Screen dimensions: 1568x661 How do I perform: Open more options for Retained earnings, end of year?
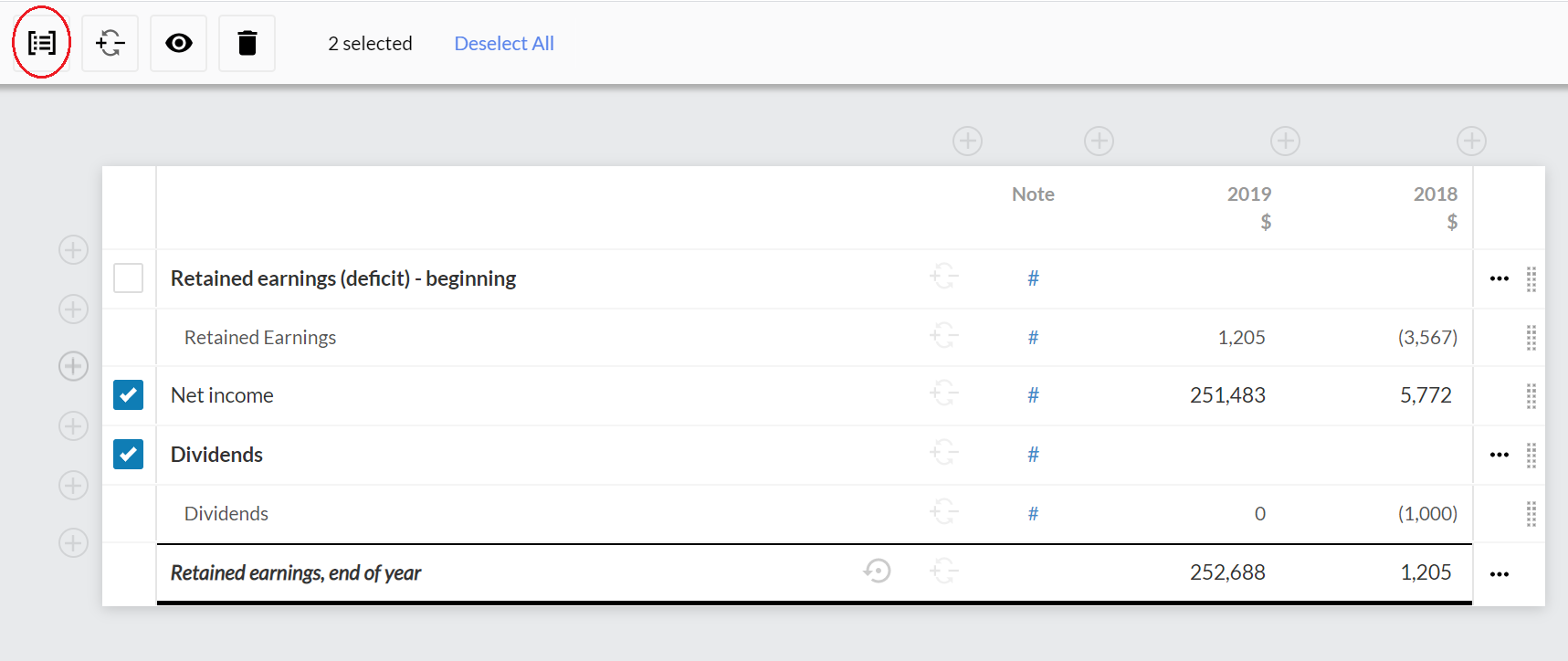pyautogui.click(x=1499, y=574)
